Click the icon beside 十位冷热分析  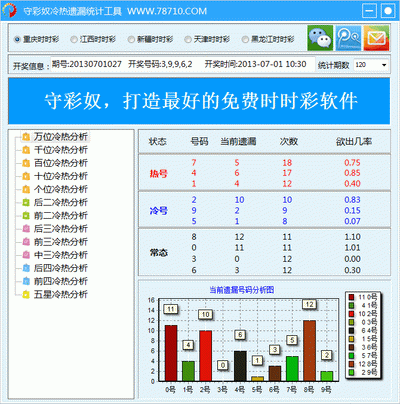pos(26,176)
